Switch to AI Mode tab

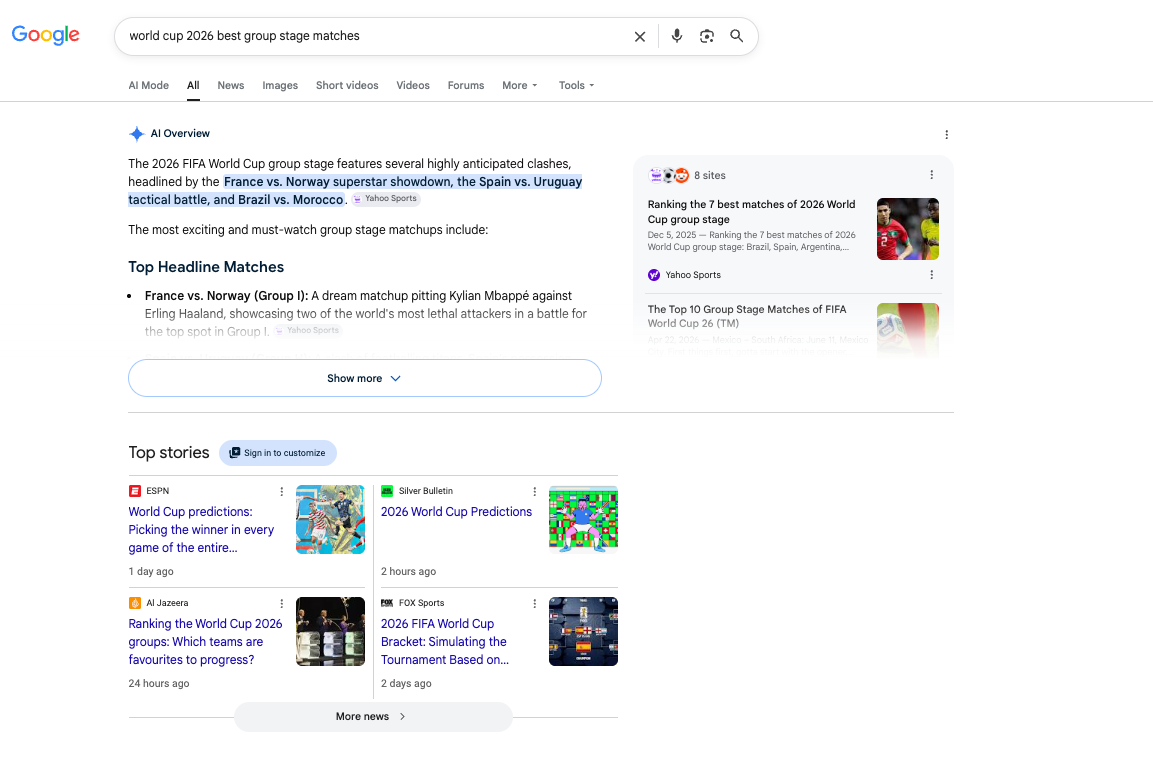[x=149, y=85]
